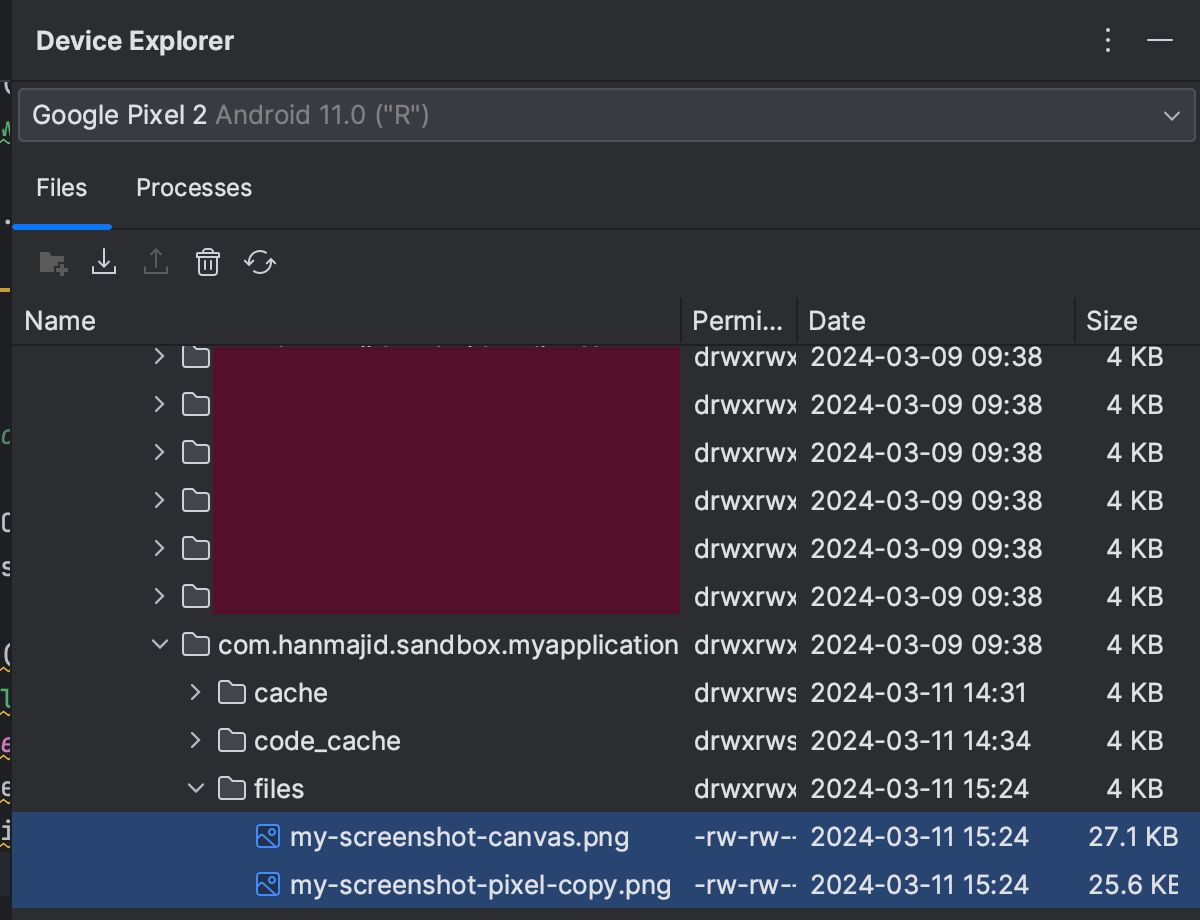Click the code_cache folder icon
Screen dimensions: 1200x920
[x=232, y=740]
